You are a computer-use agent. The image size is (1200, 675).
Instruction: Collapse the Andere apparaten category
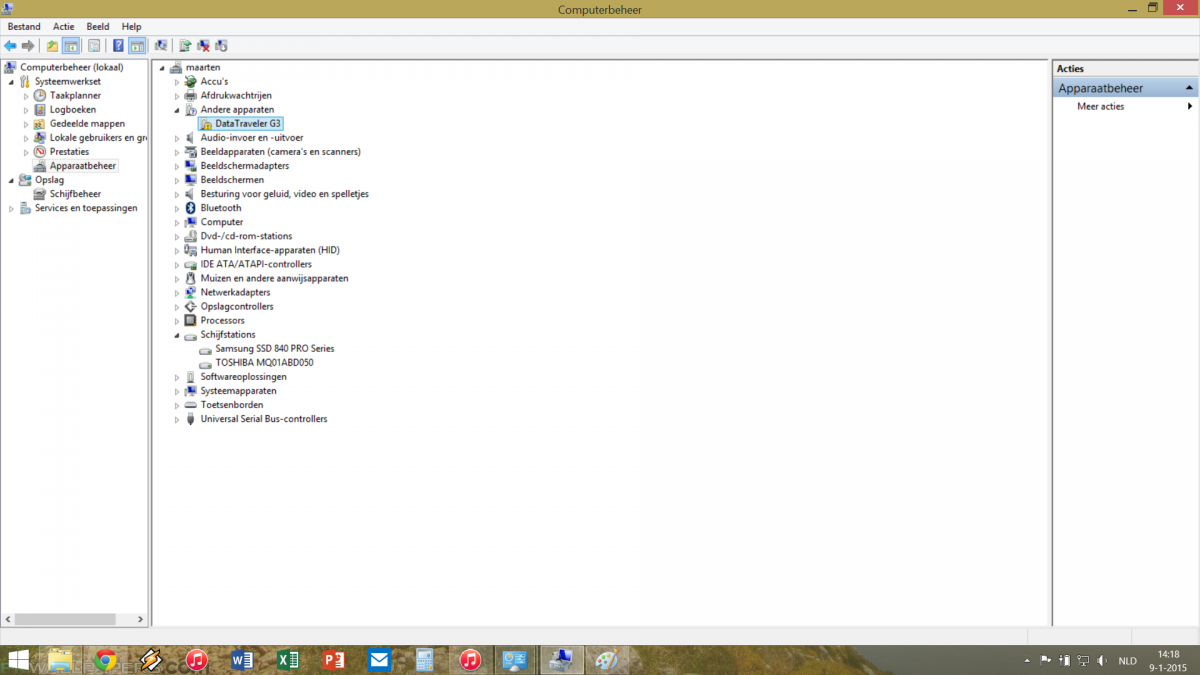(x=177, y=109)
